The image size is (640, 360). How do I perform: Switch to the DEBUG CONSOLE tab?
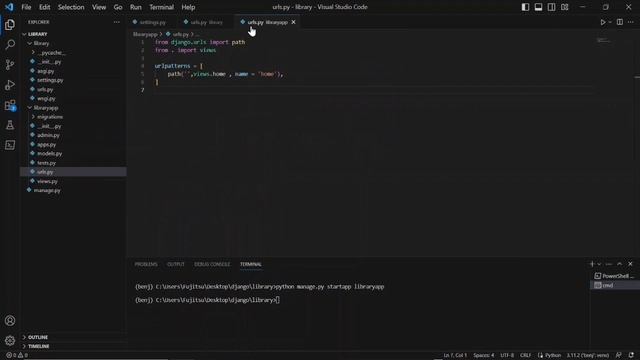click(212, 264)
